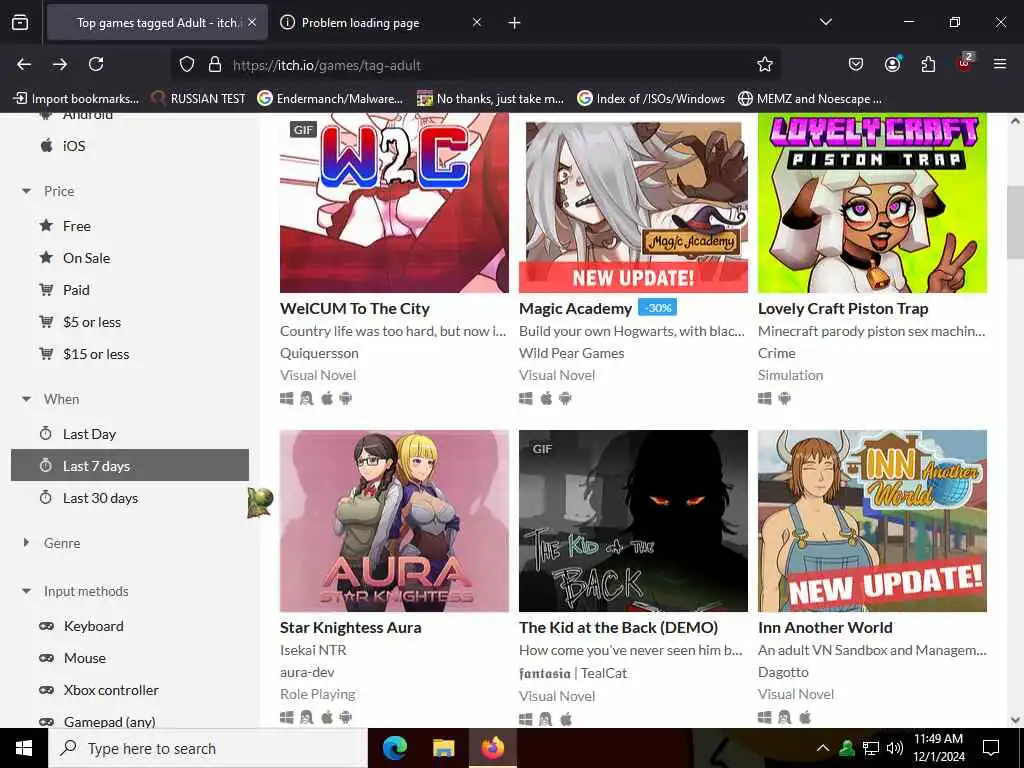Open Import bookmarks bookmark
The image size is (1024, 768).
point(76,99)
